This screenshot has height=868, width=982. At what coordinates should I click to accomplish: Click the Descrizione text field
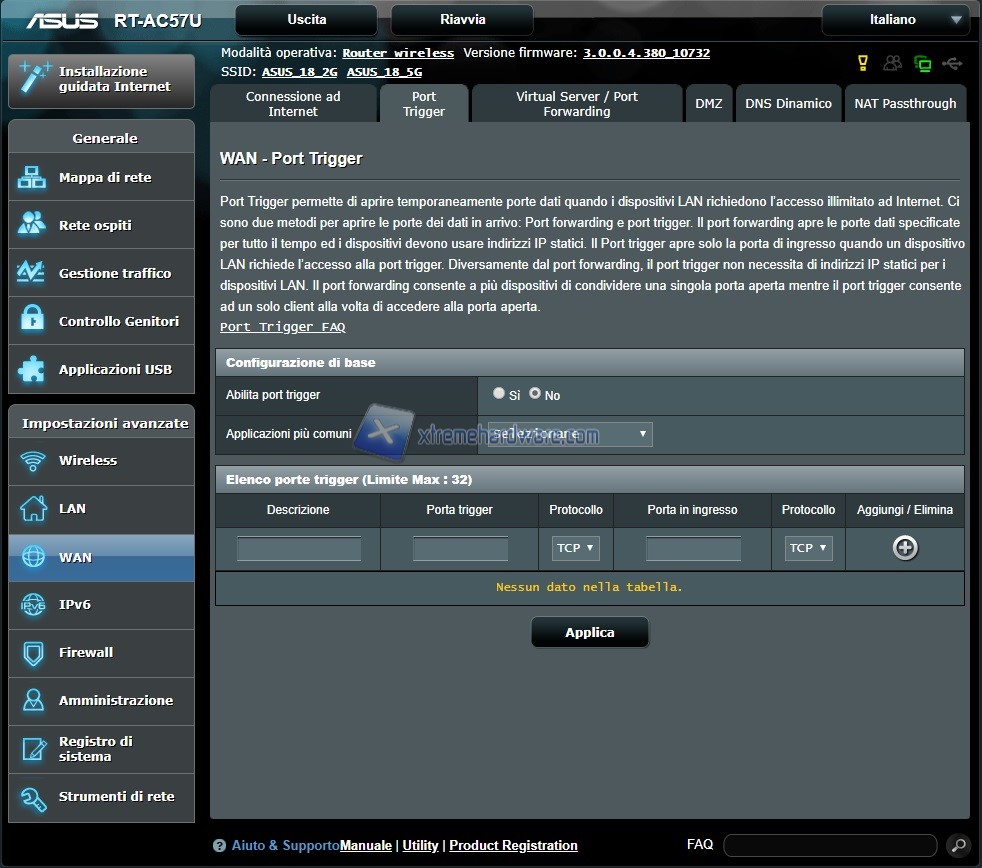tap(299, 549)
